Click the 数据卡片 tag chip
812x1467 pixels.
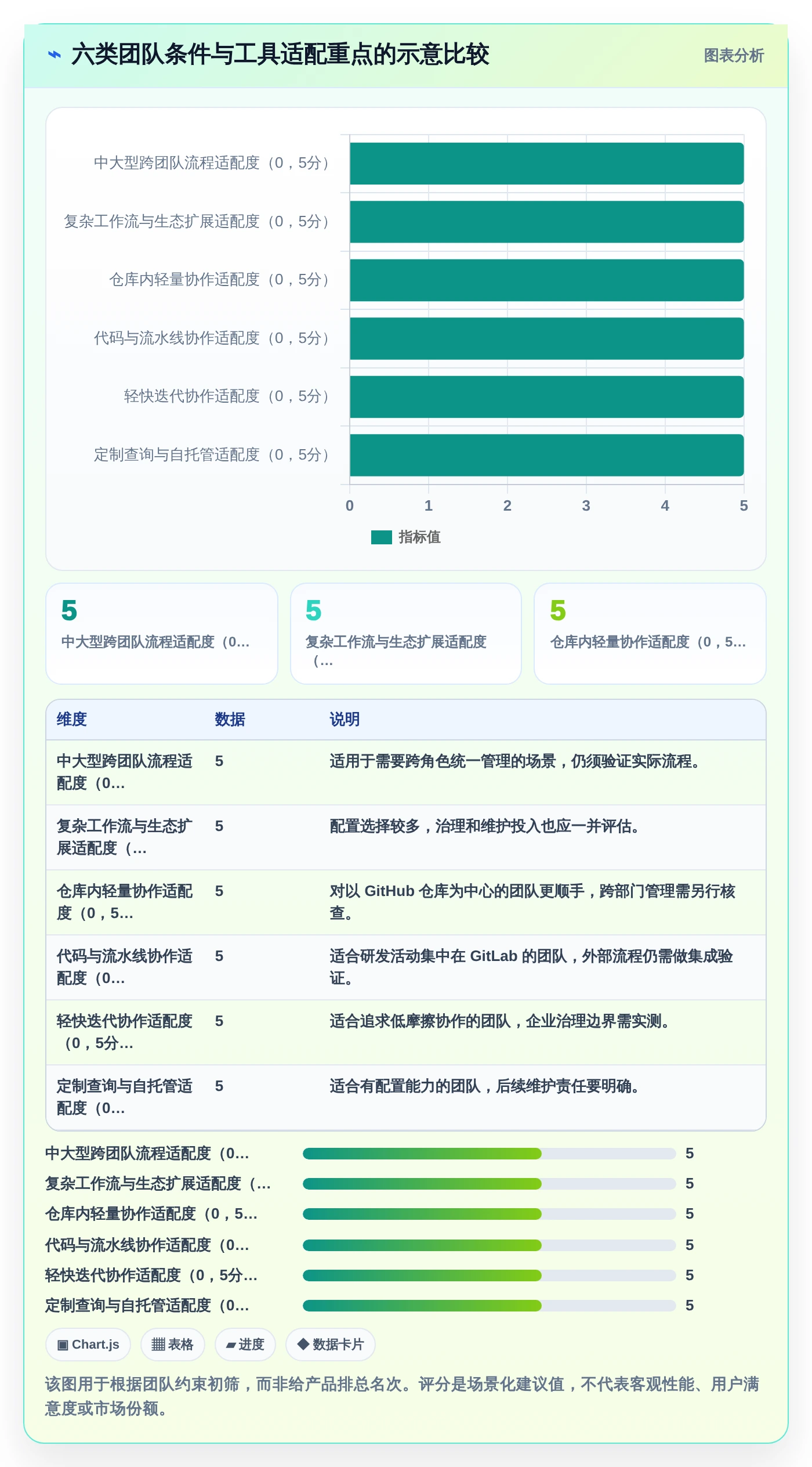tap(331, 1345)
